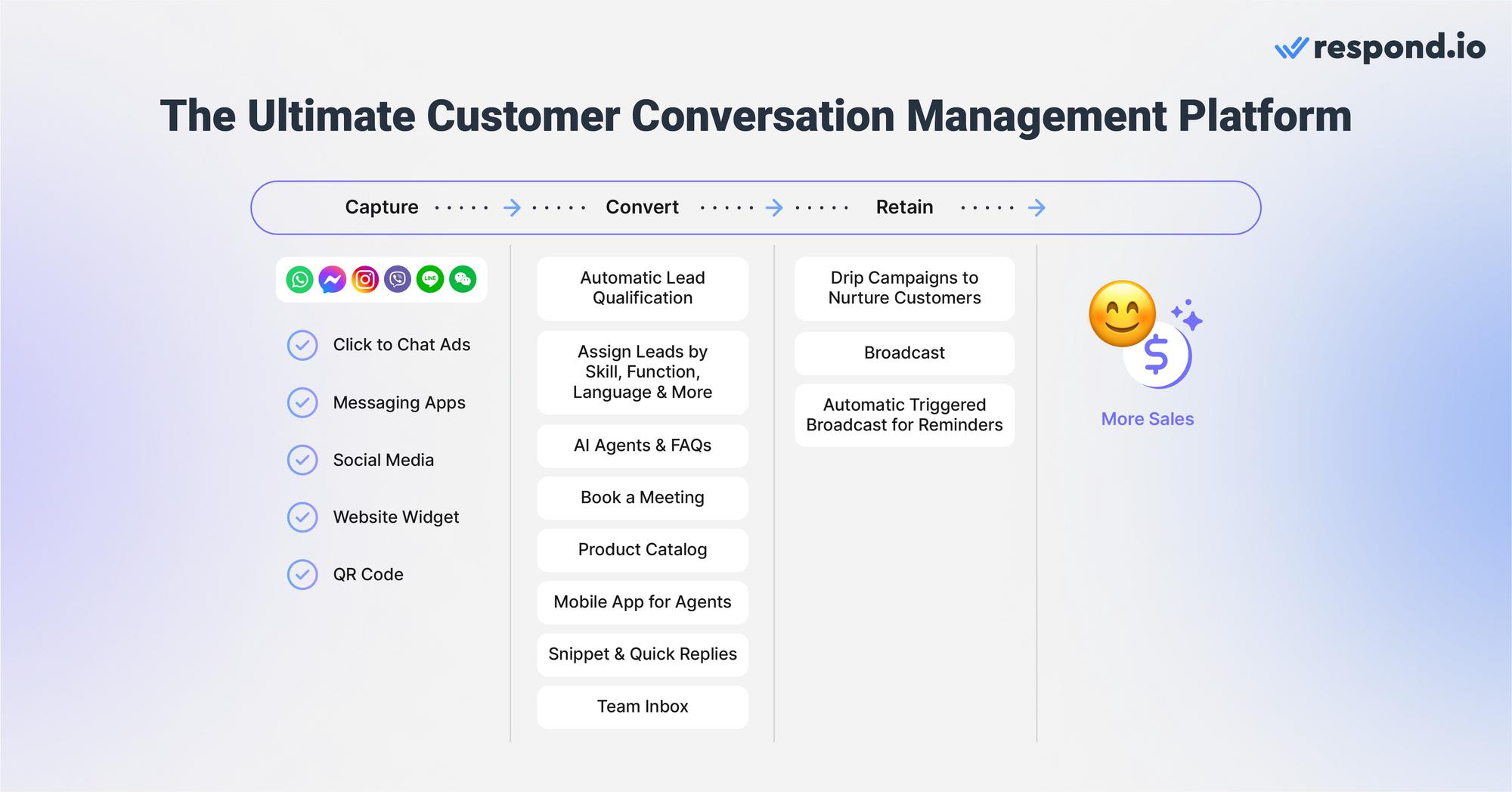Click the Book a Meeting card
The image size is (1512, 792).
643,498
